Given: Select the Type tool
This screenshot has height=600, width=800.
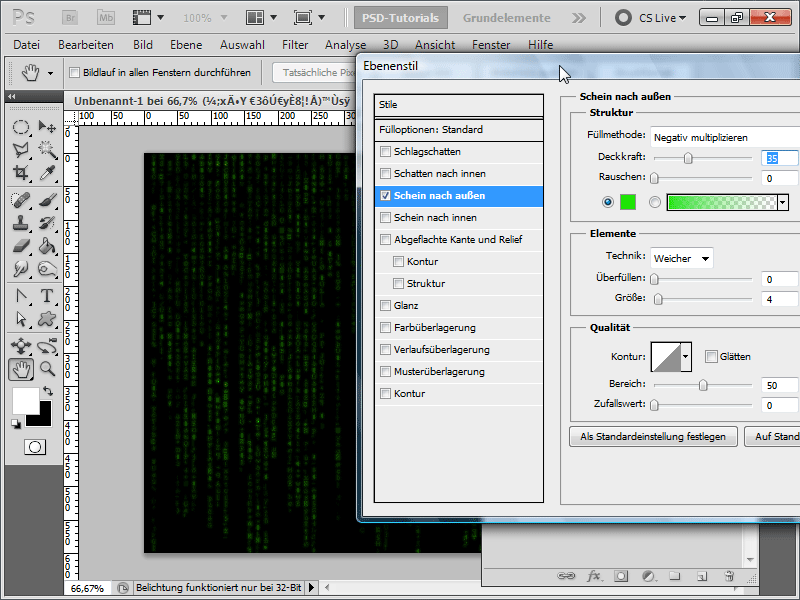Looking at the screenshot, I should pyautogui.click(x=47, y=296).
